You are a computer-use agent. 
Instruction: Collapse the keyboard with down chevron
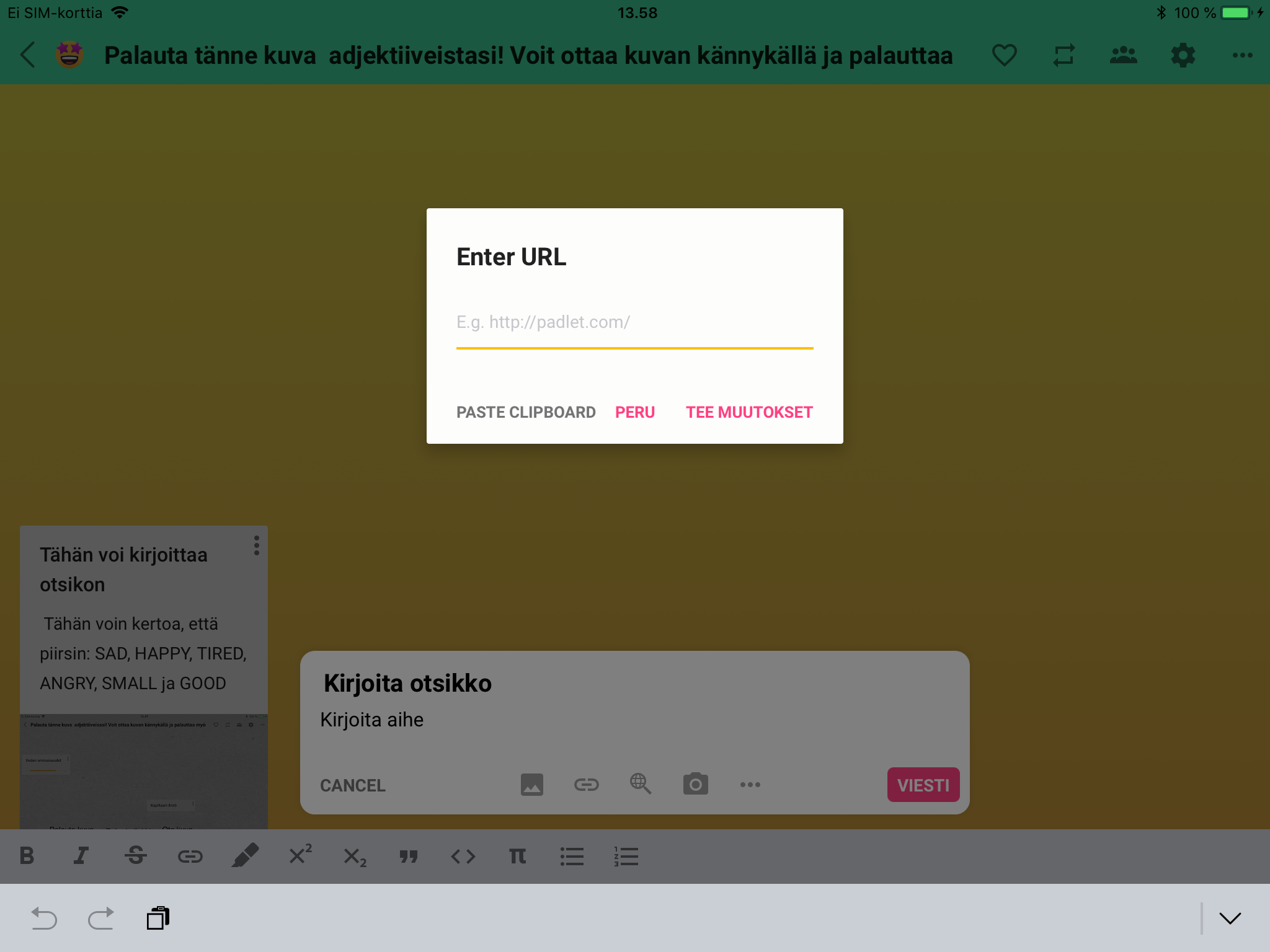[x=1230, y=918]
